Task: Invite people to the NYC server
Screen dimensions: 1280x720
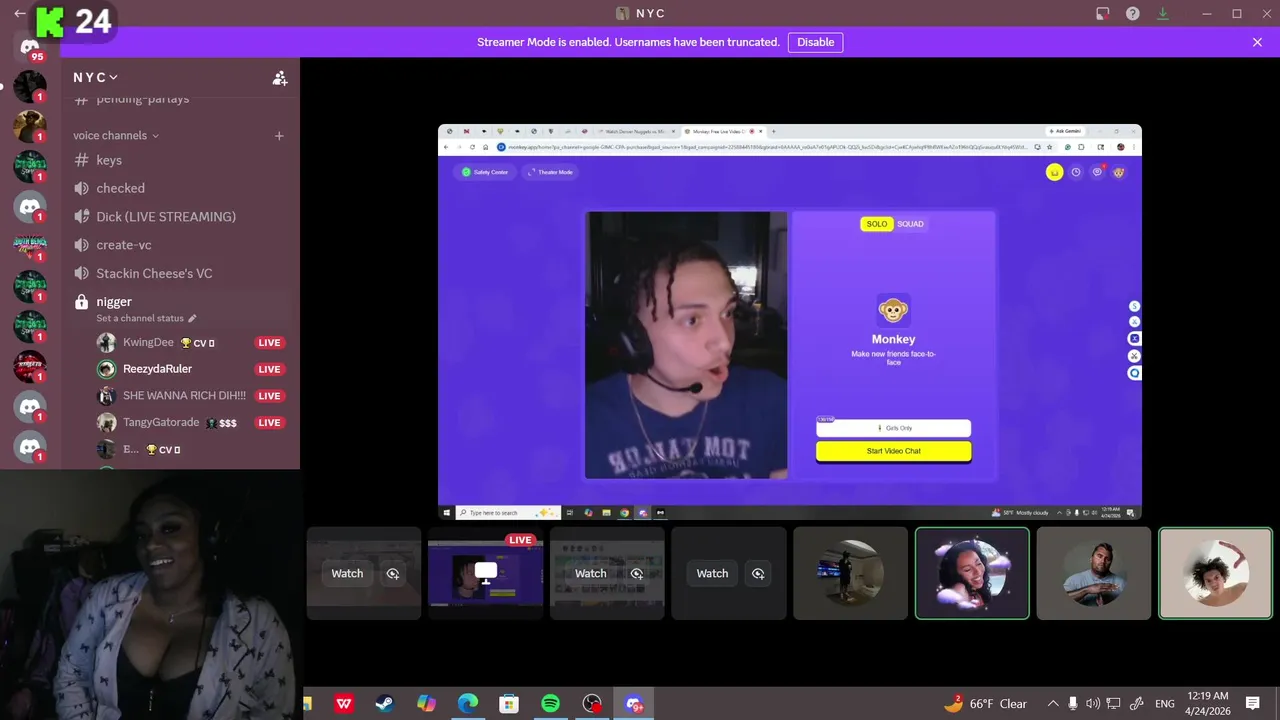Action: [x=280, y=78]
